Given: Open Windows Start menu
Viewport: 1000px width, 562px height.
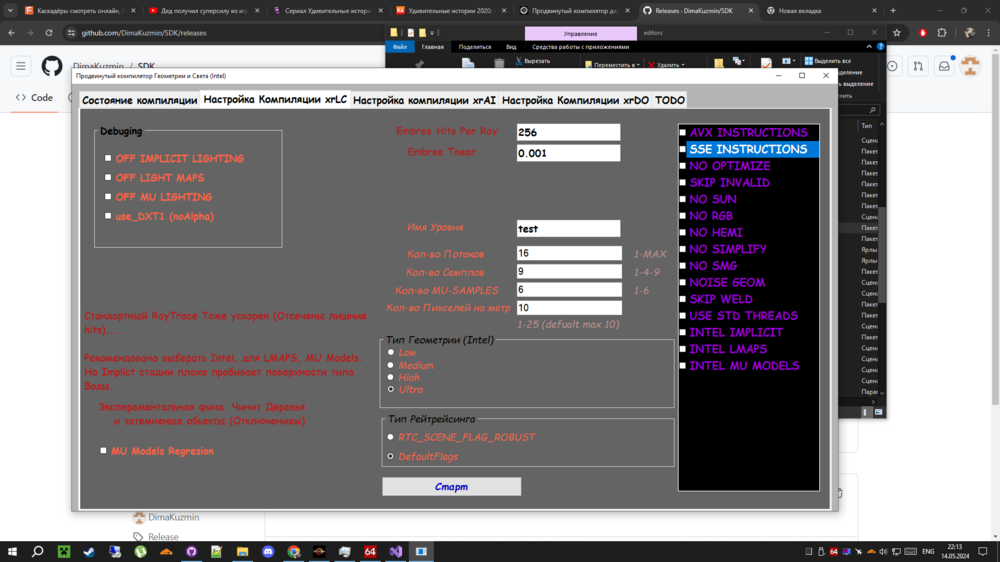Looking at the screenshot, I should (x=12, y=551).
